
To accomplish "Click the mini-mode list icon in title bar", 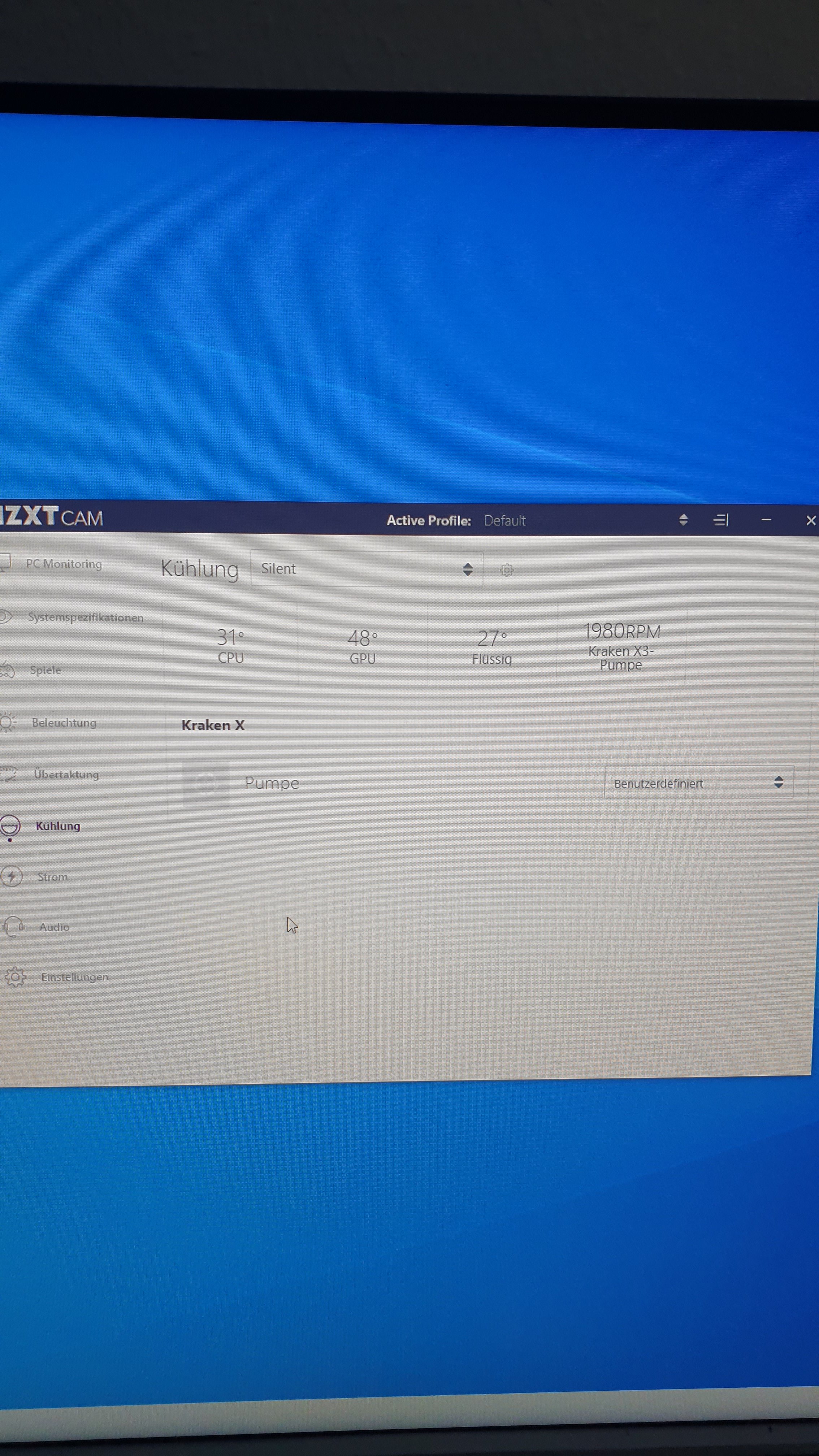I will tap(721, 520).
